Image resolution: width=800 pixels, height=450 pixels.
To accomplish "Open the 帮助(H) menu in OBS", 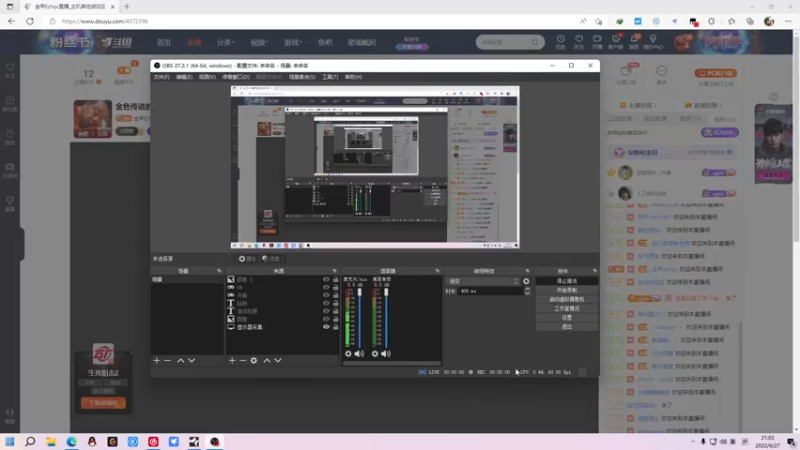I will 353,77.
